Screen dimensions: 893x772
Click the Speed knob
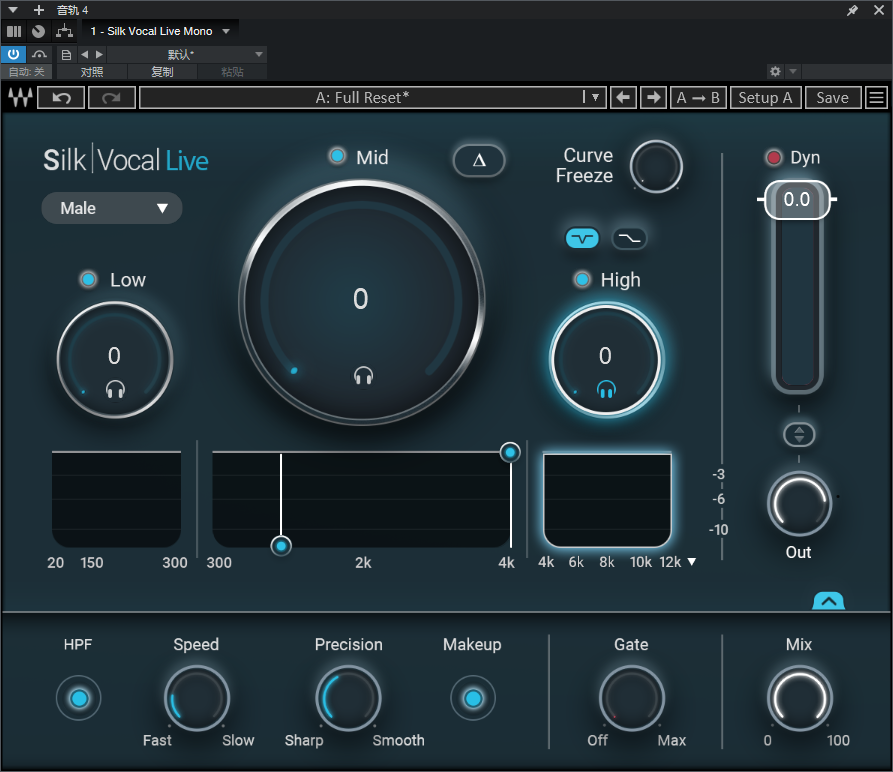197,698
